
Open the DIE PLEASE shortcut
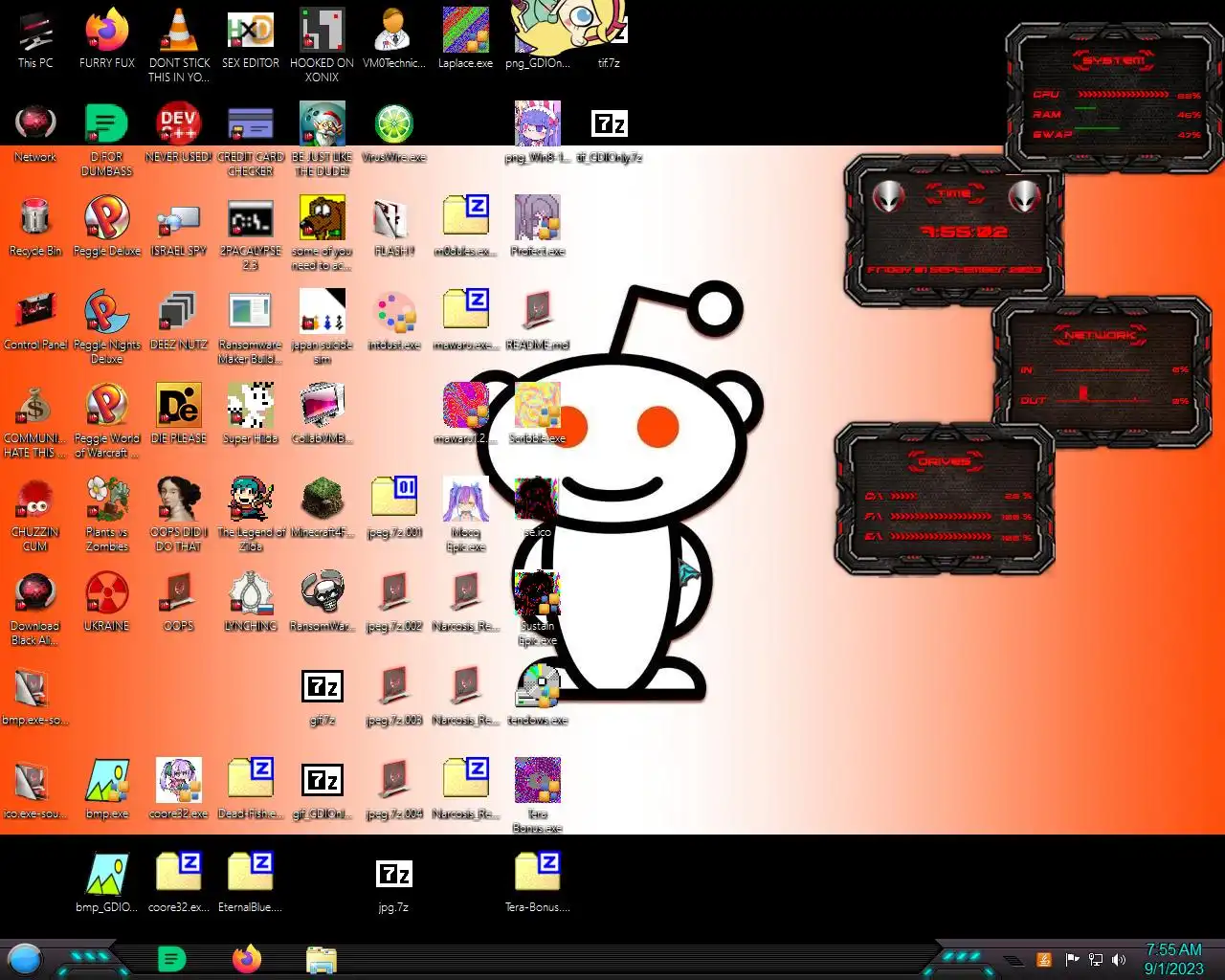[179, 414]
